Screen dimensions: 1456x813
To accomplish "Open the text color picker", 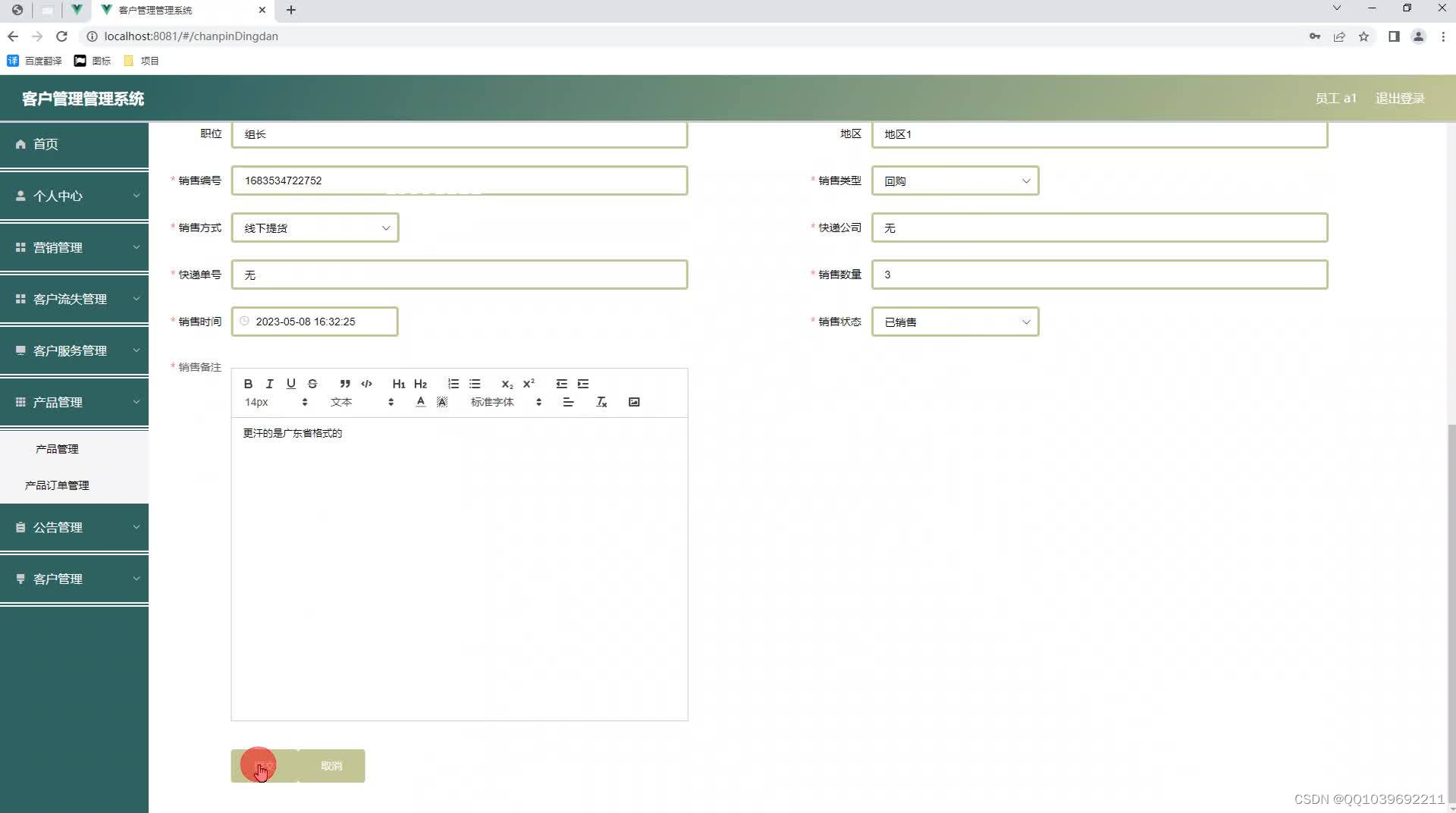I will tap(421, 402).
